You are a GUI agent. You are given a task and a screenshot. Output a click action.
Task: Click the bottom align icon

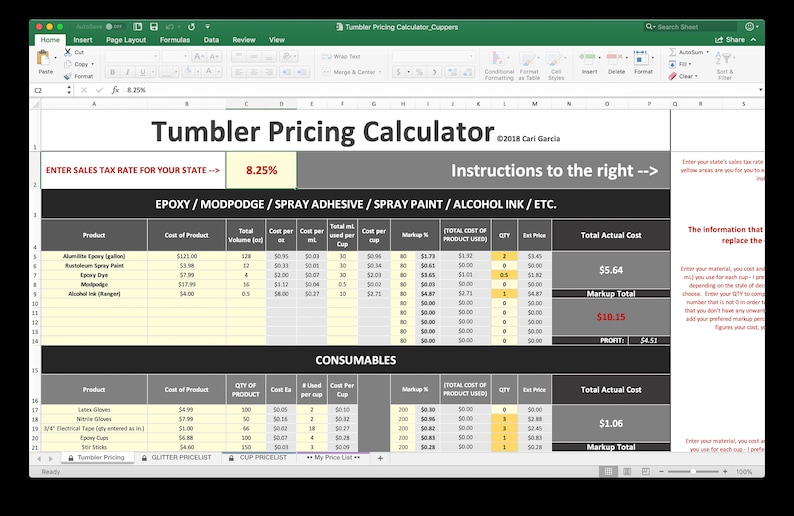tap(268, 56)
